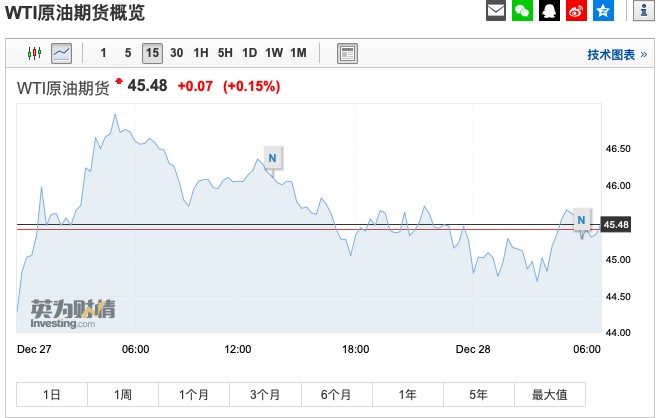Select the 1-minute interval
659x418 pixels.
tap(103, 53)
